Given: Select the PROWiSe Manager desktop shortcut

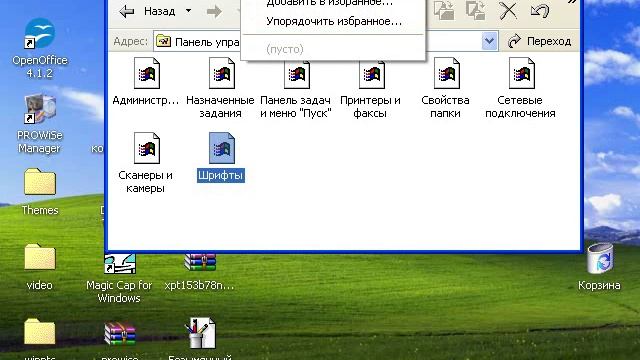Looking at the screenshot, I should [x=40, y=124].
